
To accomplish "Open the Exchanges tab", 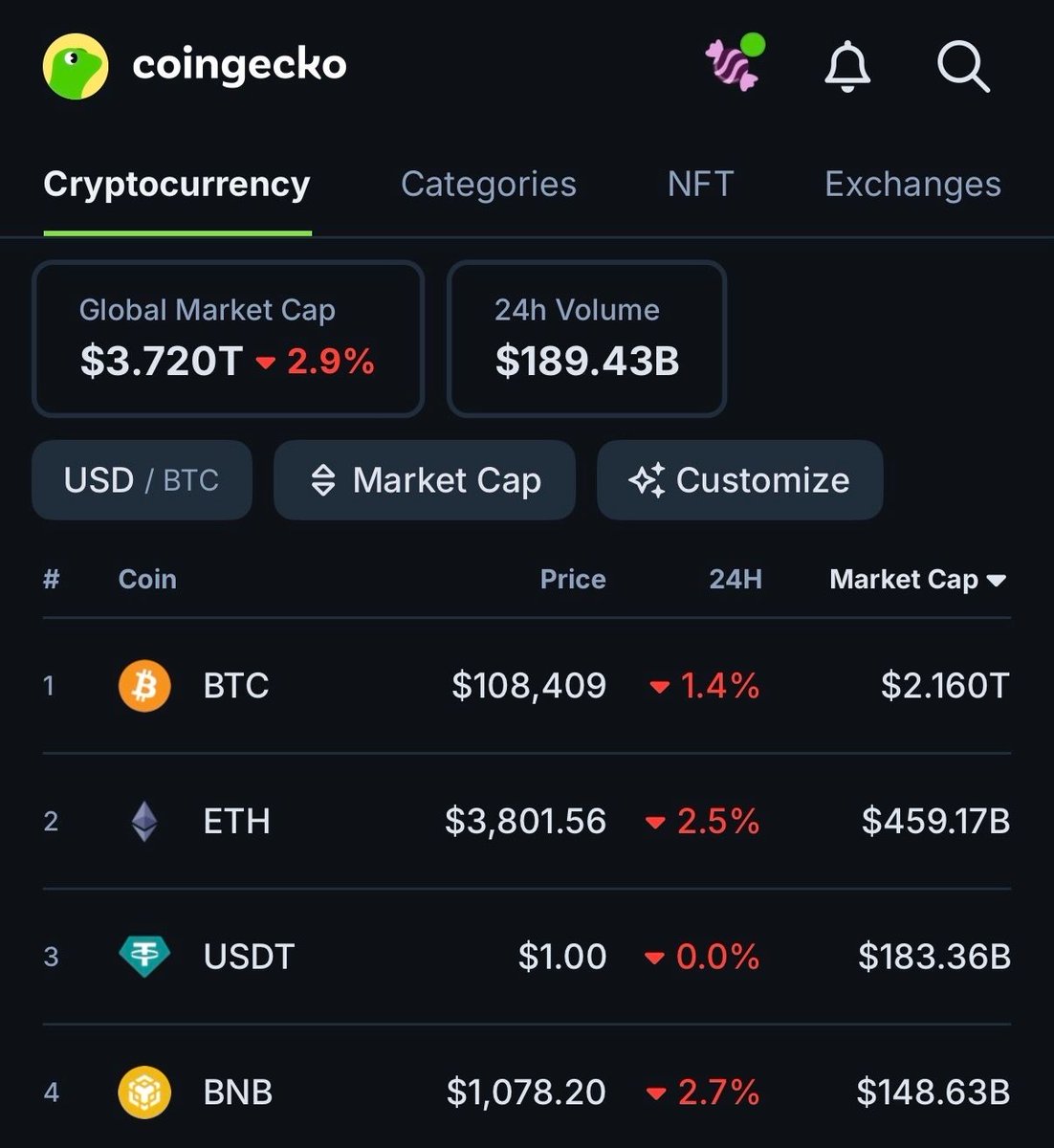I will [x=912, y=185].
